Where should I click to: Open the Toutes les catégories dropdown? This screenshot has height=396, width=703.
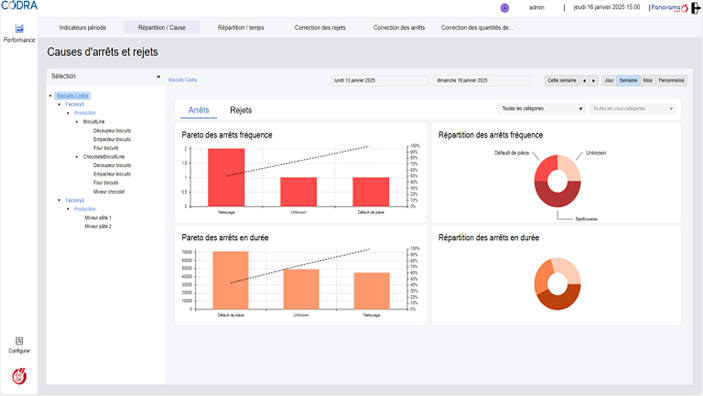pos(541,109)
